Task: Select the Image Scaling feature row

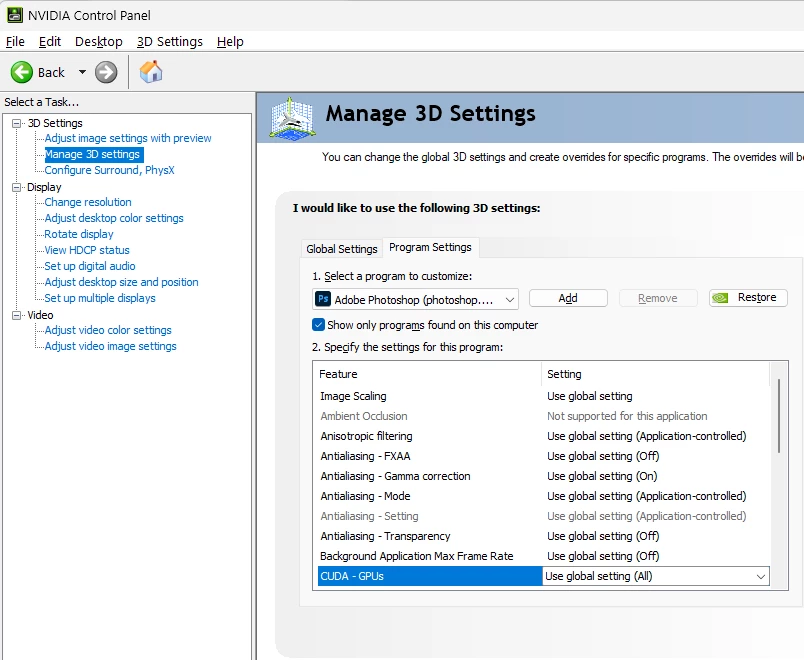Action: [544, 396]
